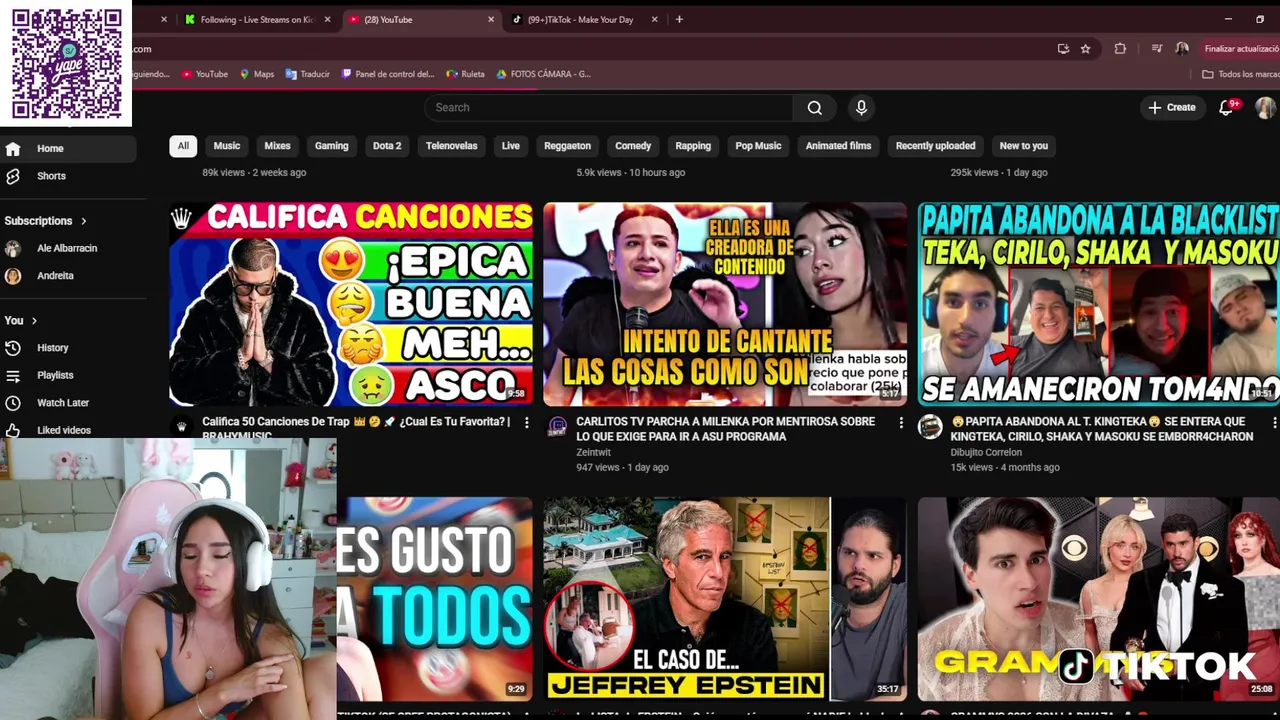Open El Caso de Jeffrey Epstein thumbnail
This screenshot has height=720, width=1280.
[725, 599]
